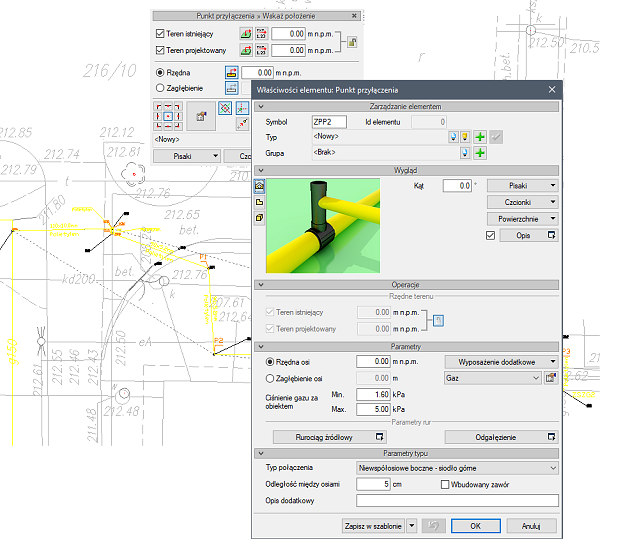Image resolution: width=620 pixels, height=560 pixels.
Task: Collapse the Wygląd section
Action: [x=261, y=170]
